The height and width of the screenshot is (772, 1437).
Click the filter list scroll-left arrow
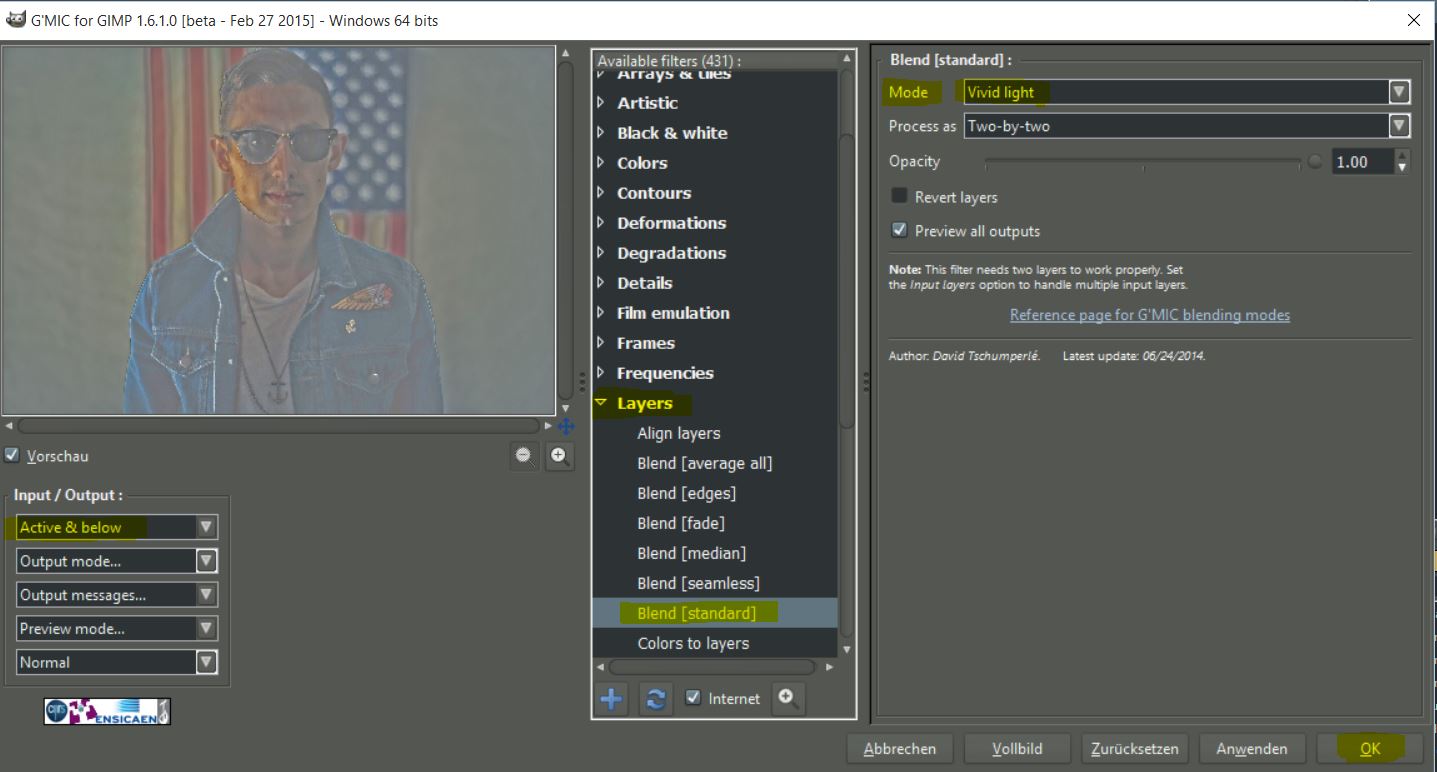pos(600,666)
